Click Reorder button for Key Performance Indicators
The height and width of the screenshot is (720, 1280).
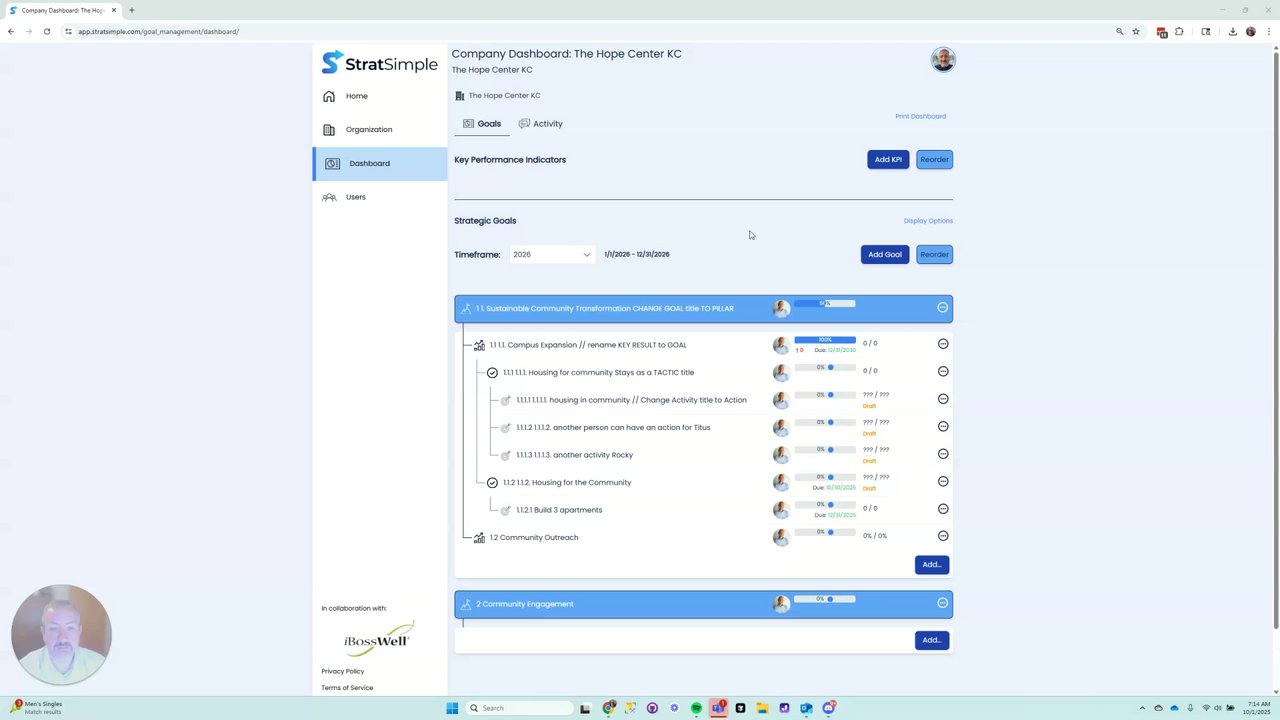[x=934, y=160]
